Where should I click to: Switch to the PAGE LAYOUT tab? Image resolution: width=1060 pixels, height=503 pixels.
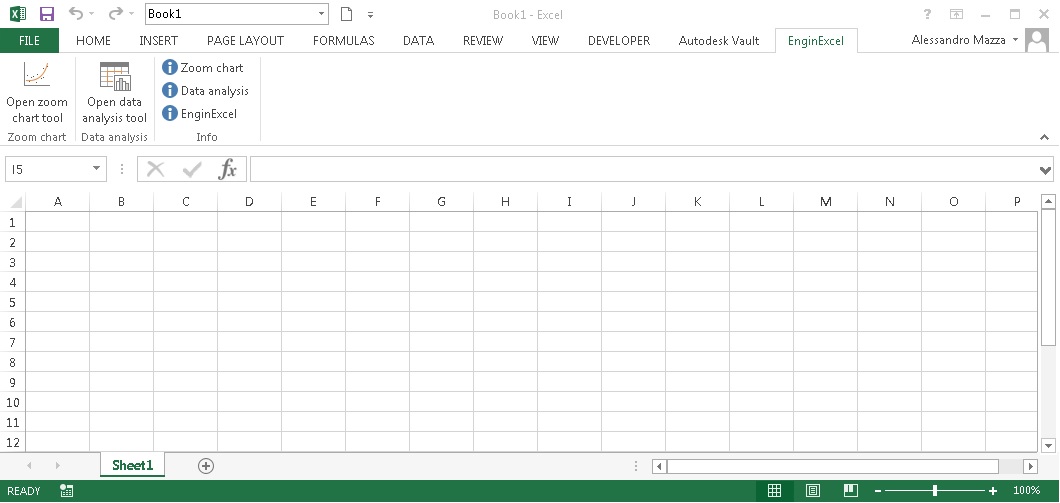point(245,41)
